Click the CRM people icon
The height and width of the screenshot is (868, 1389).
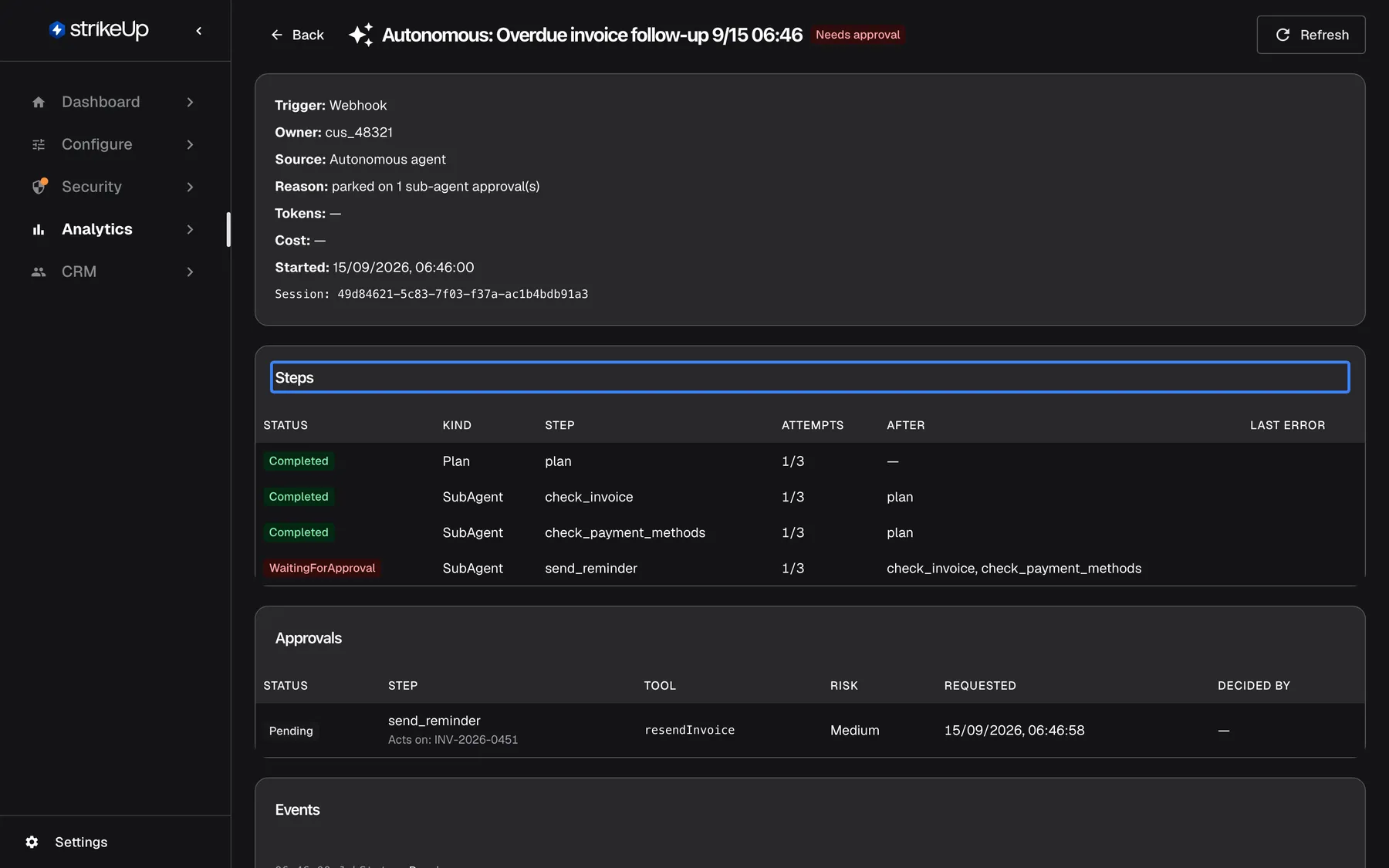click(x=39, y=272)
